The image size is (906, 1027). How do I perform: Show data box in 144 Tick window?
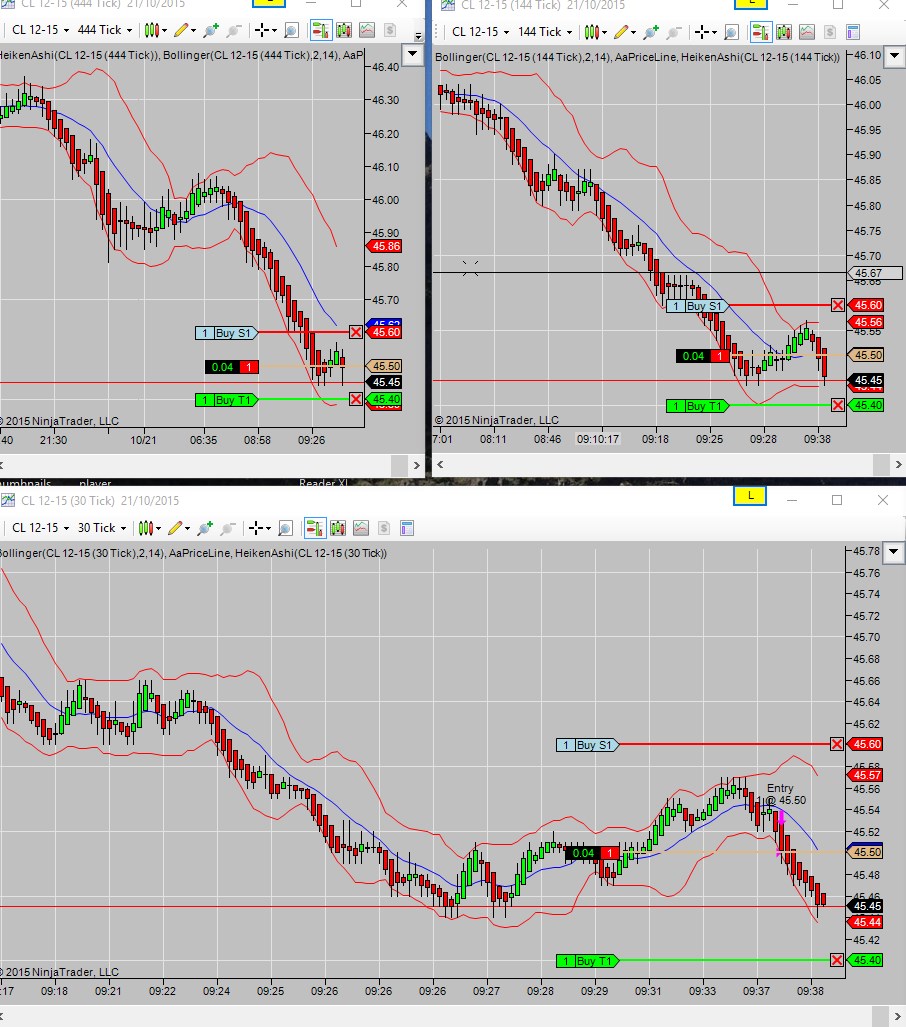[732, 31]
